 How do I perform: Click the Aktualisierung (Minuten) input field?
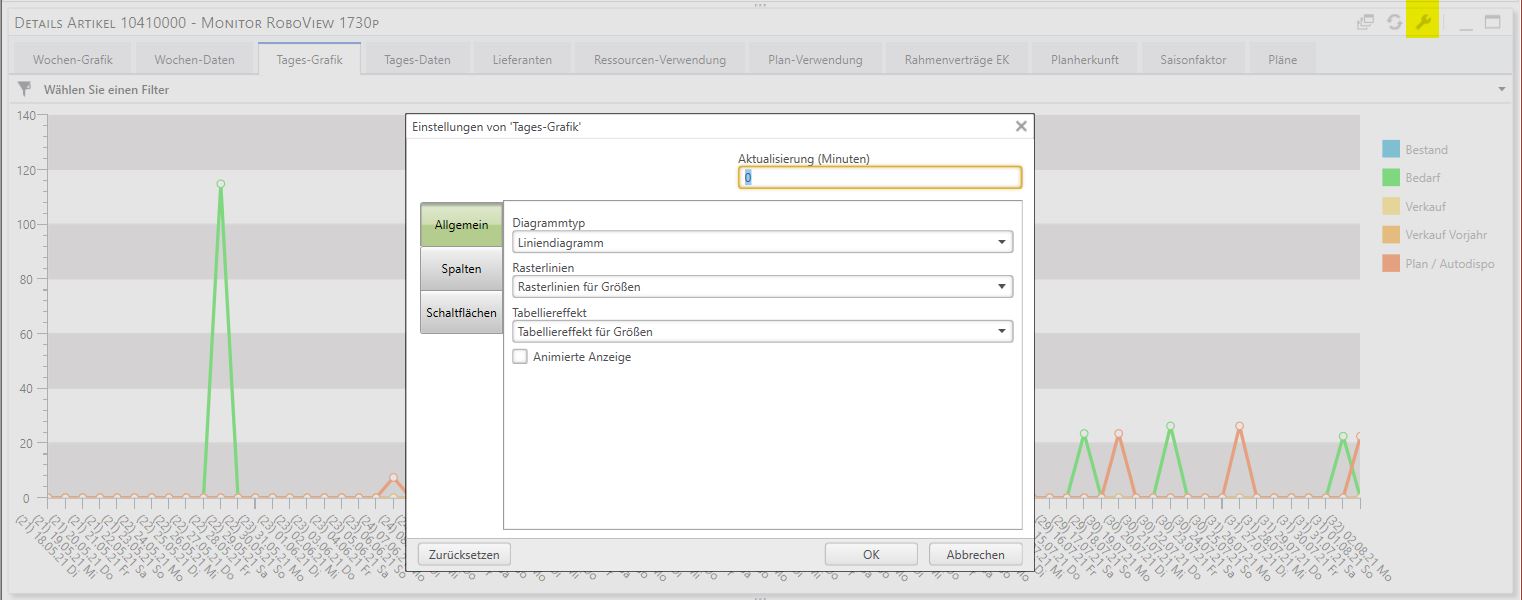pos(880,178)
